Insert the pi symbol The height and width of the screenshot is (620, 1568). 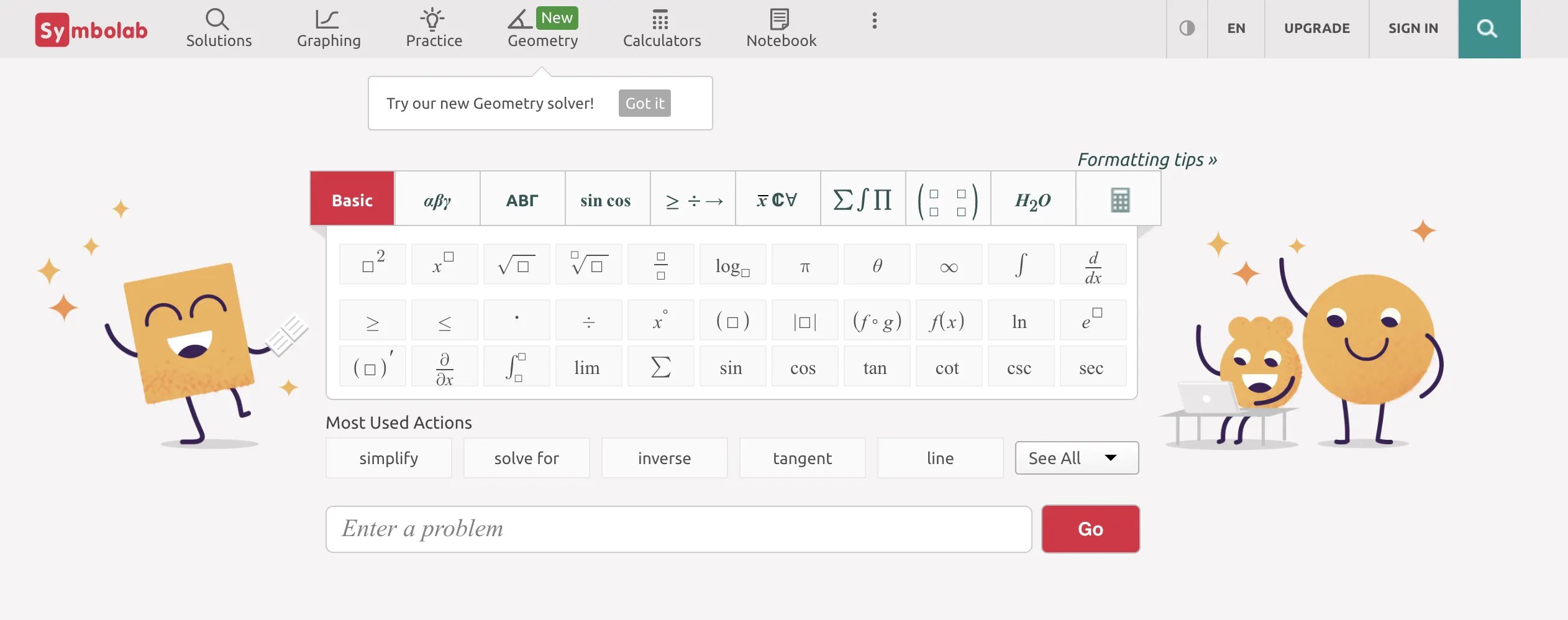coord(804,264)
